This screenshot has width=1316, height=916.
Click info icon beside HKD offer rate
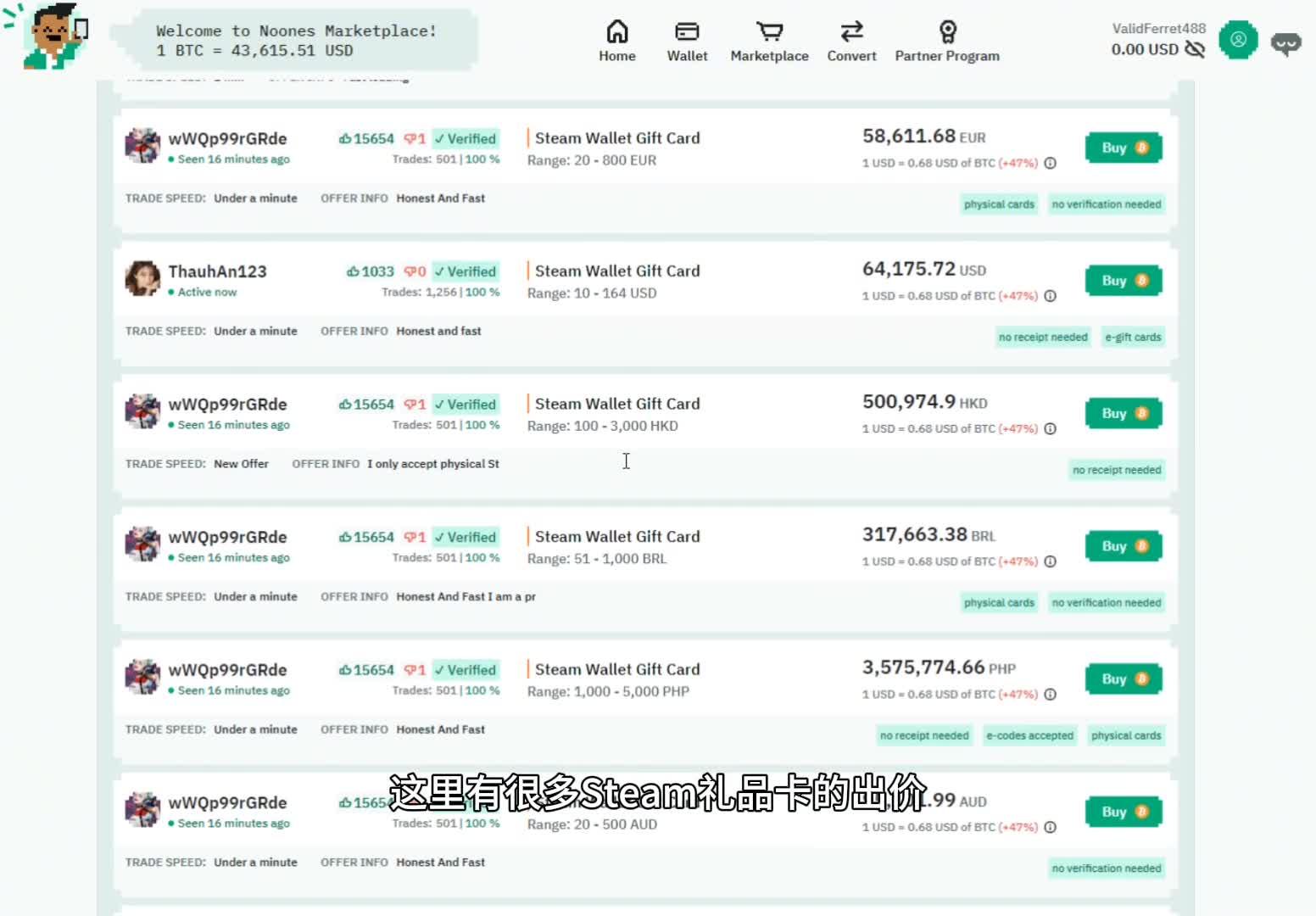1051,428
